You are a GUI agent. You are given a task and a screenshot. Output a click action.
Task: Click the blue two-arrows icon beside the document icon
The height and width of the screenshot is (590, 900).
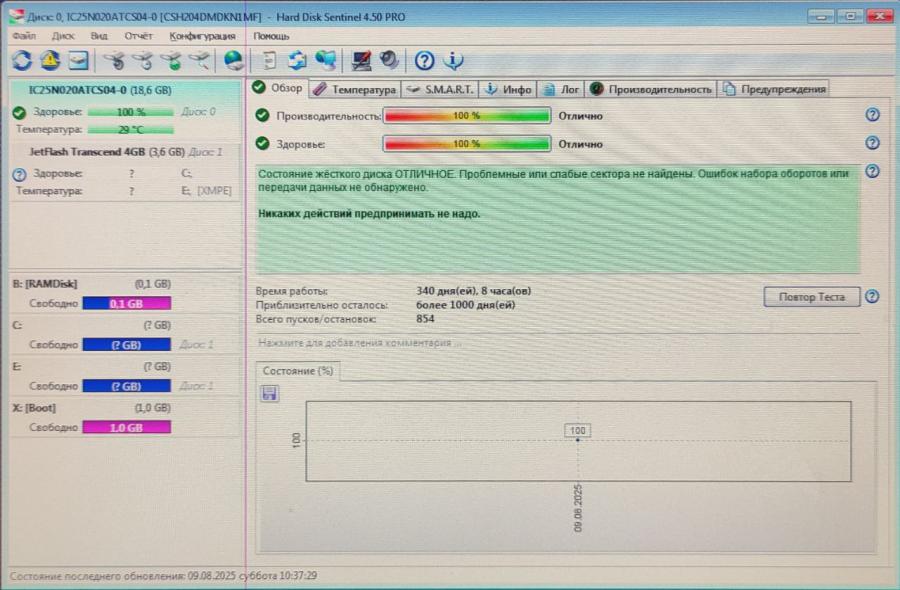297,60
